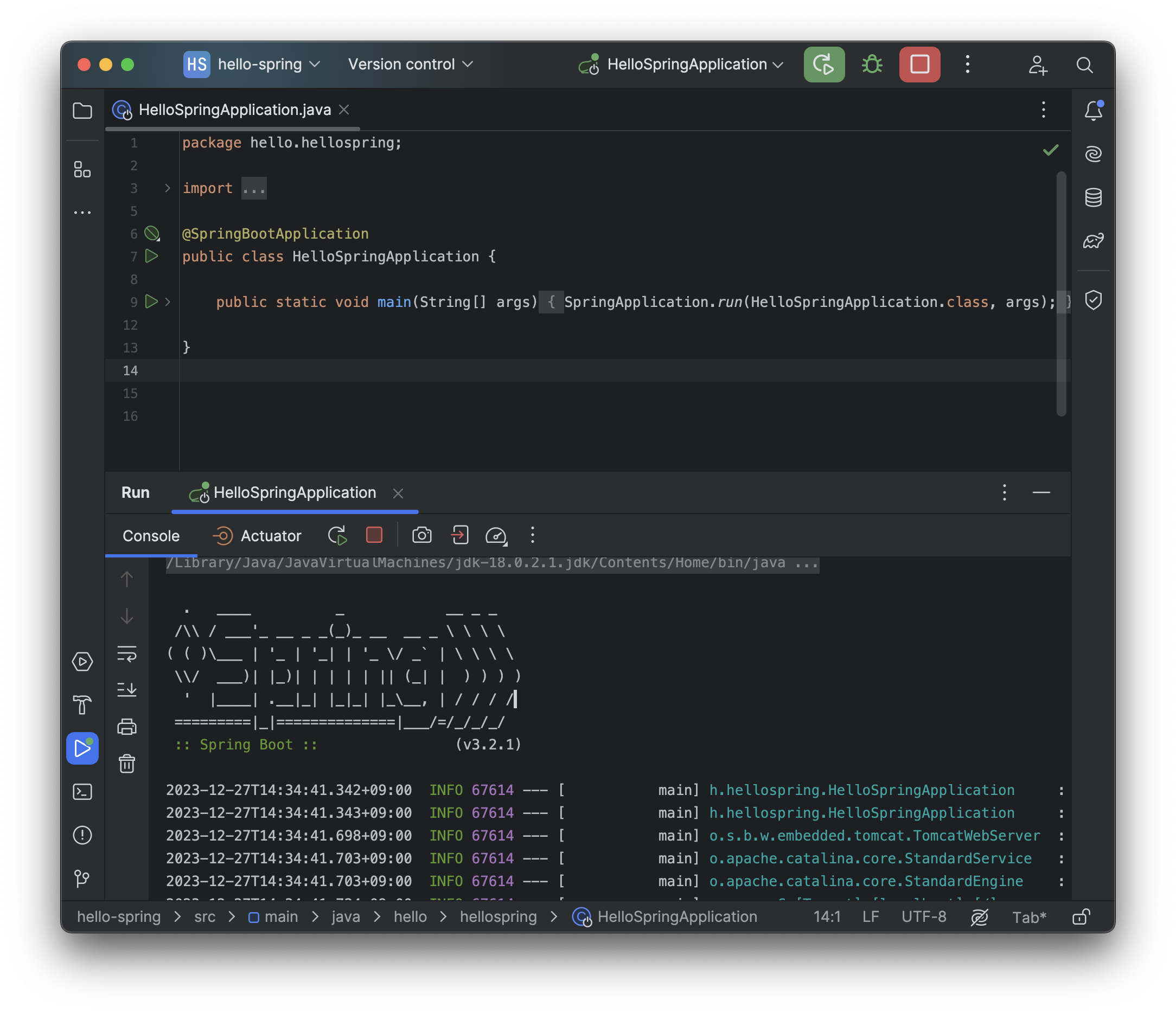
Task: Click the Build hammer icon
Action: tap(82, 705)
